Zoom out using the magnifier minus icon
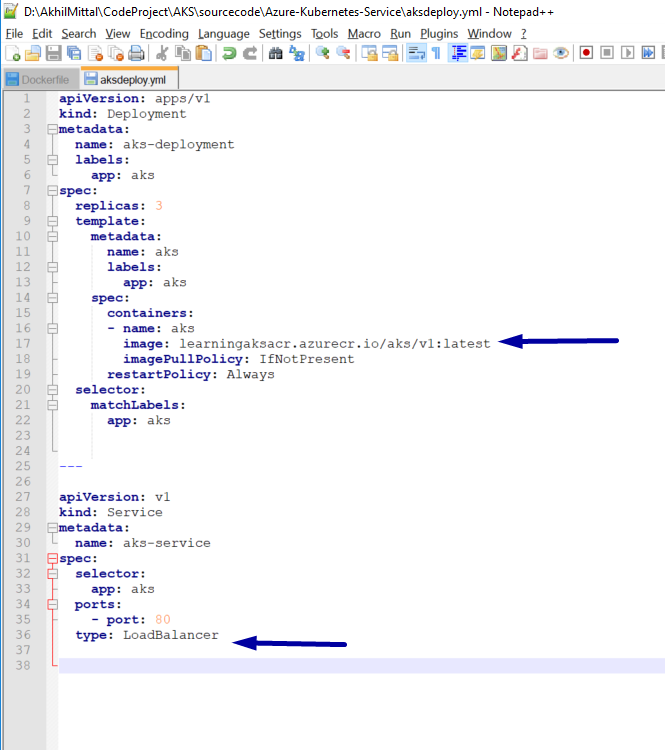This screenshot has width=665, height=750. (343, 53)
